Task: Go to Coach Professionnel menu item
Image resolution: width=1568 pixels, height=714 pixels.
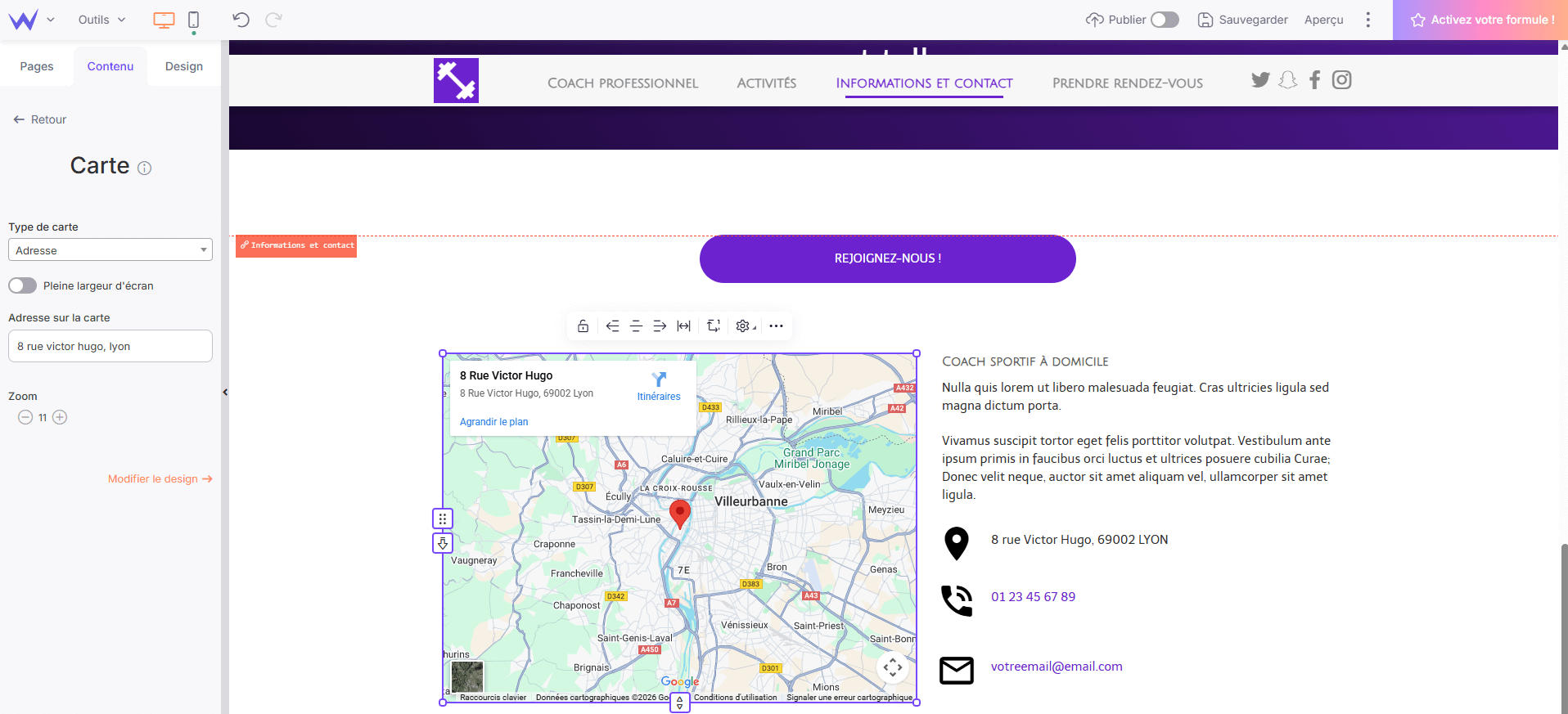Action: pos(623,83)
